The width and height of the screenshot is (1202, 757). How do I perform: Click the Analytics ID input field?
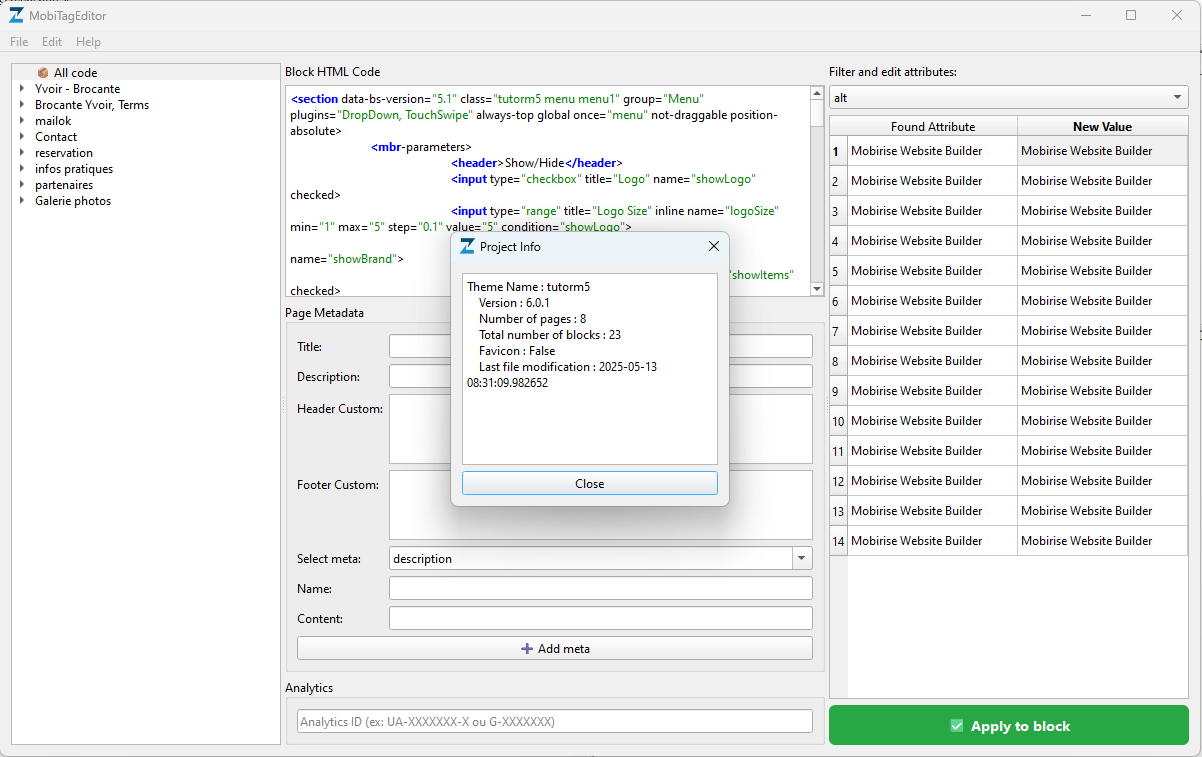(x=555, y=721)
